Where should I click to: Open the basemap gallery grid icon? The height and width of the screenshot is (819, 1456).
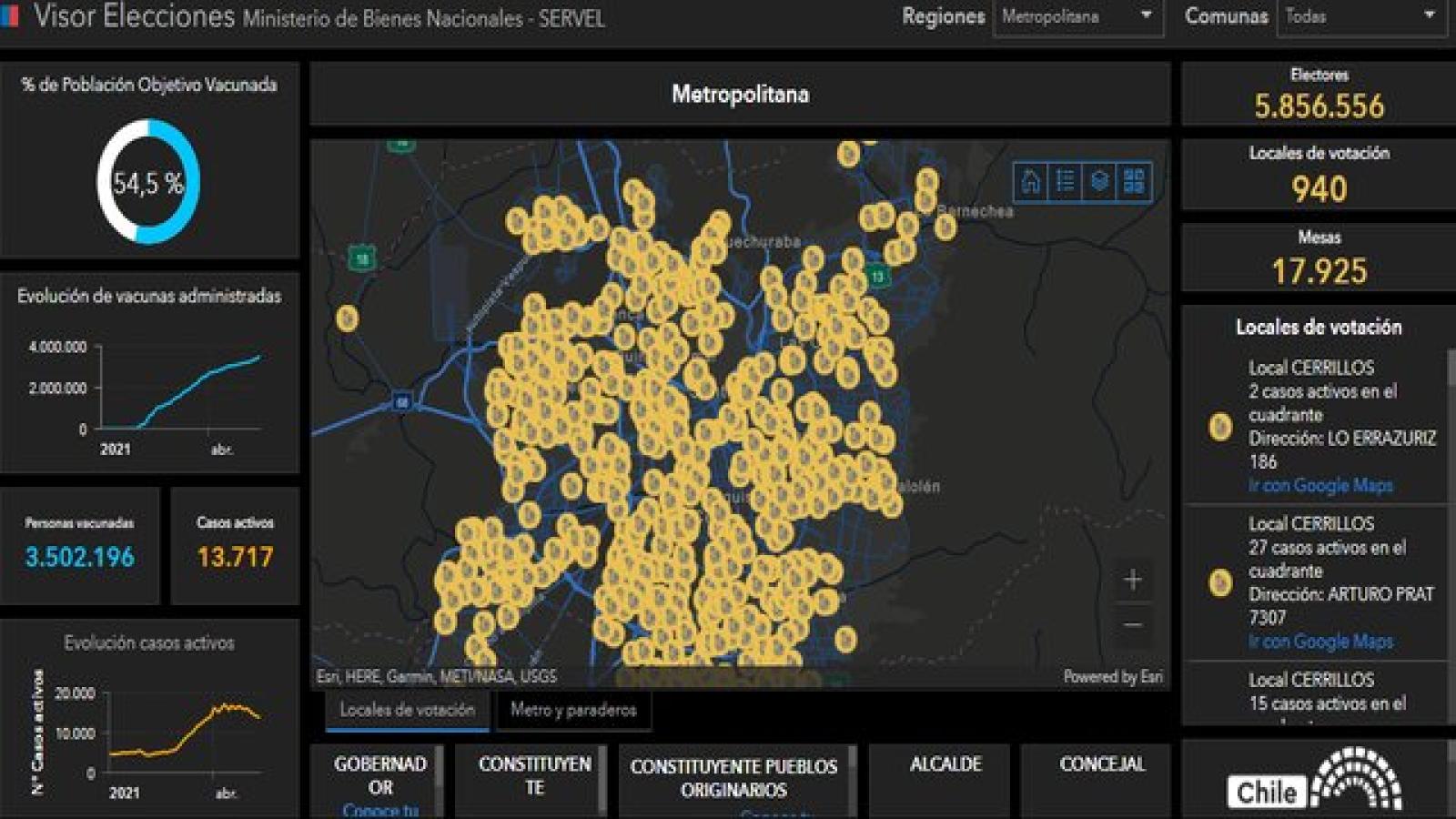pos(1134,181)
